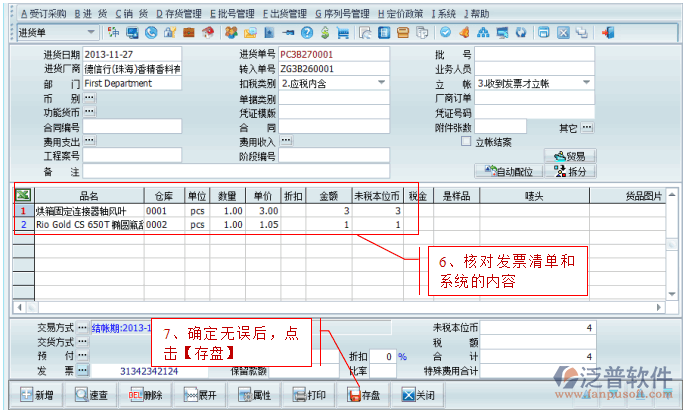
Task: Click the exit door toolbar icon
Action: coord(607,32)
